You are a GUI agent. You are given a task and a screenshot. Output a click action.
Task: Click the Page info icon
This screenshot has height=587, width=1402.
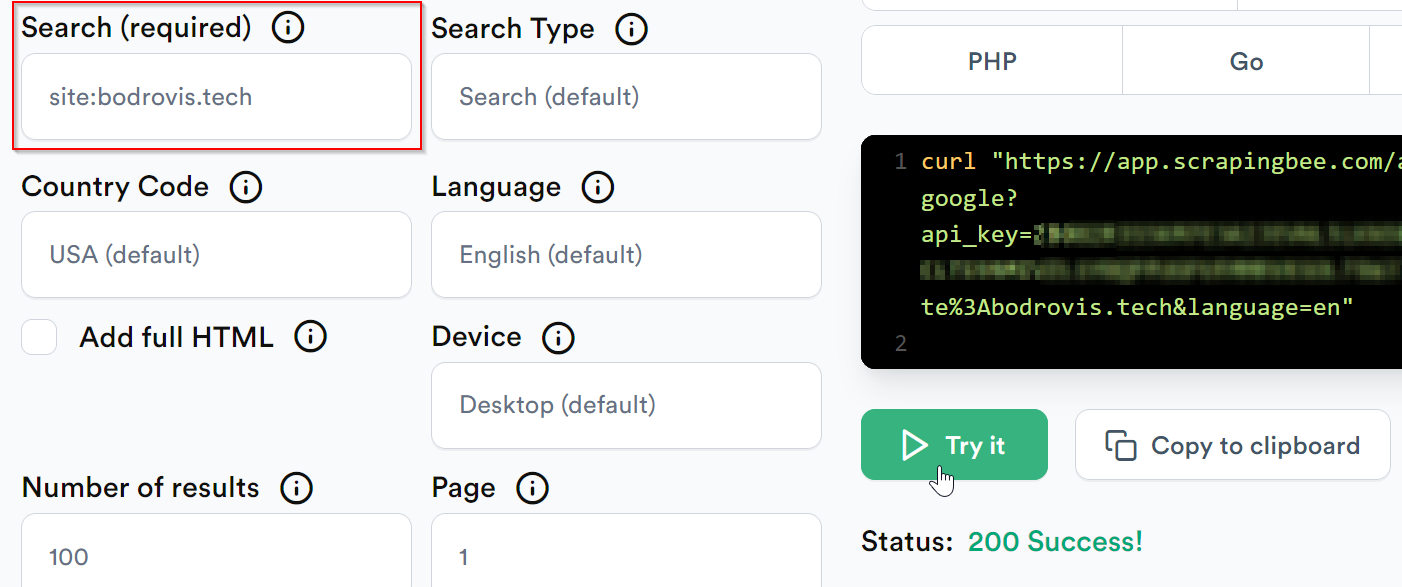[x=532, y=488]
